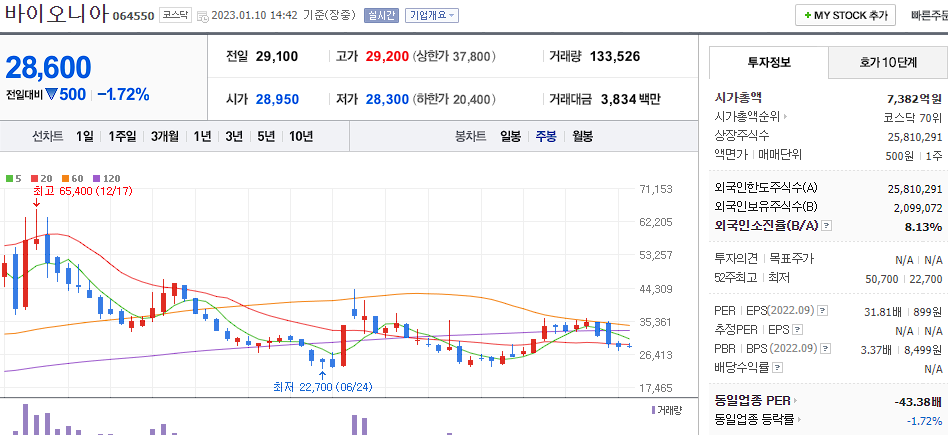
Task: Click the 상한가 37,800 text
Action: point(455,57)
